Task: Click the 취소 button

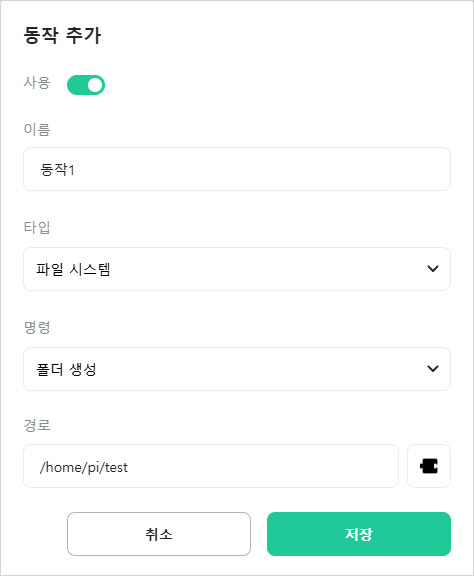Action: (159, 534)
